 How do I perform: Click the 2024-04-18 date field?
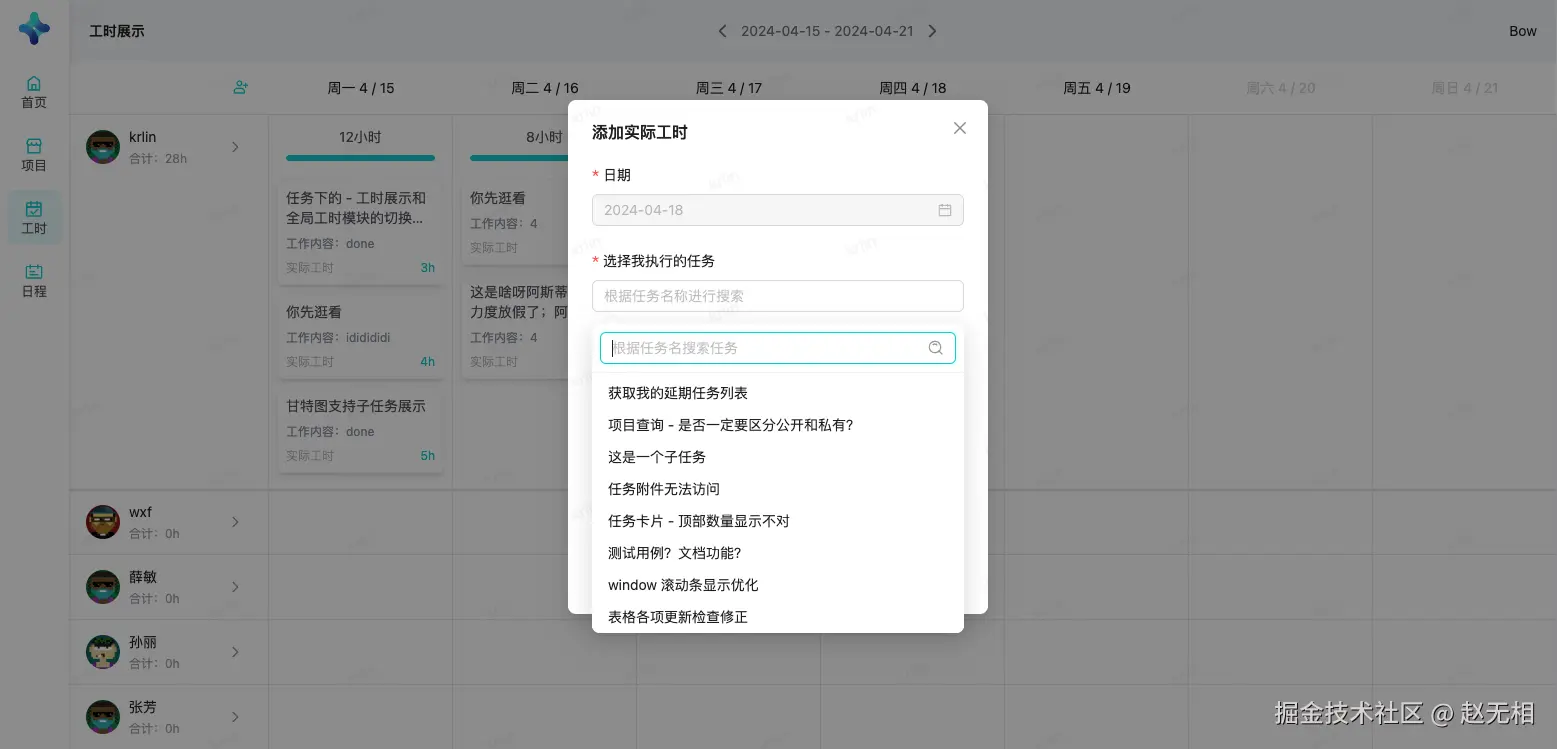pos(778,210)
